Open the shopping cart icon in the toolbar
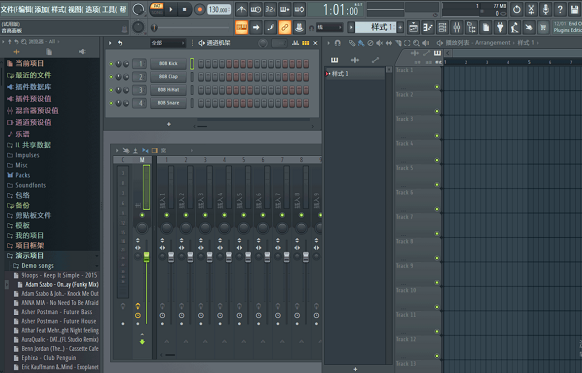The image size is (582, 373). coord(543,27)
